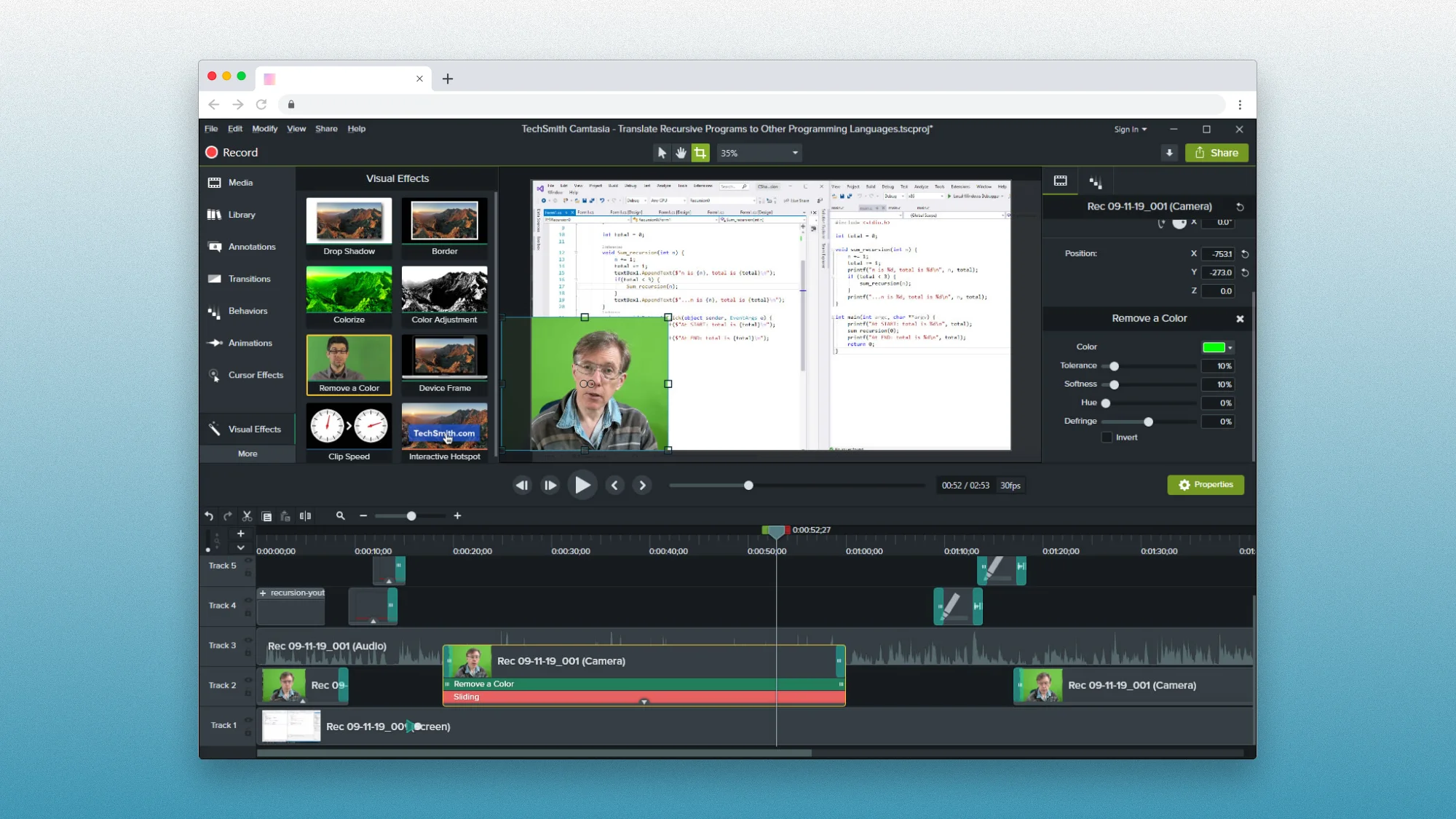This screenshot has width=1456, height=819.
Task: Select the pan hand tool
Action: point(681,153)
